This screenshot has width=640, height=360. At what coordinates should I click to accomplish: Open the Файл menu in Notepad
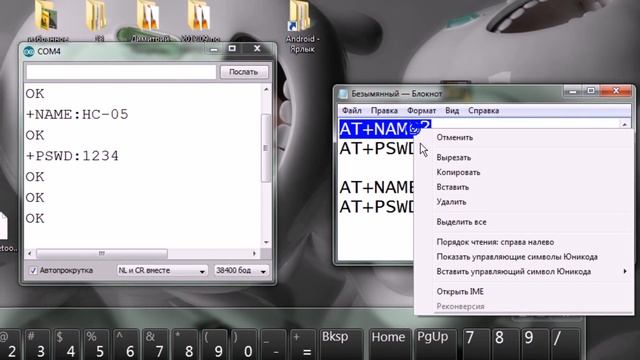tap(351, 111)
